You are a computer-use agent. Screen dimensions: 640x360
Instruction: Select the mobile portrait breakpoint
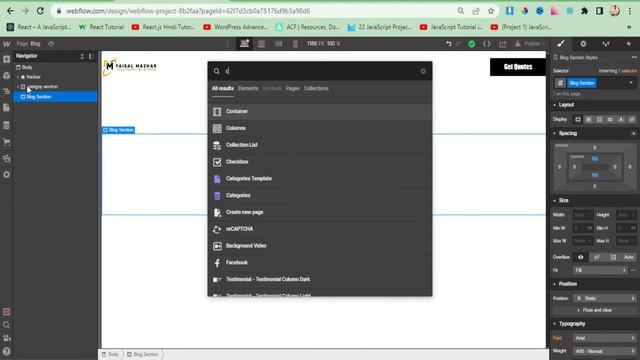(296, 44)
